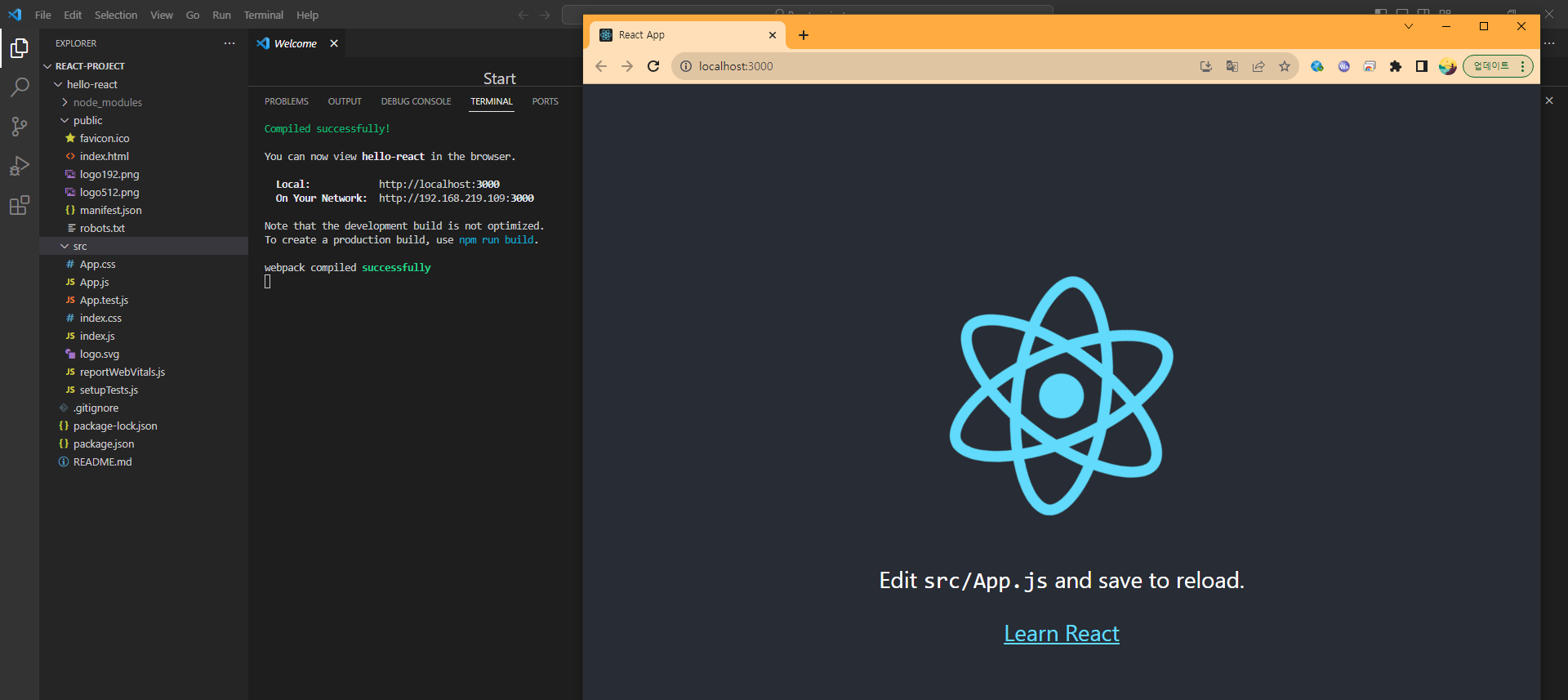Click browser forward arrow button
The height and width of the screenshot is (700, 1568).
[x=627, y=66]
